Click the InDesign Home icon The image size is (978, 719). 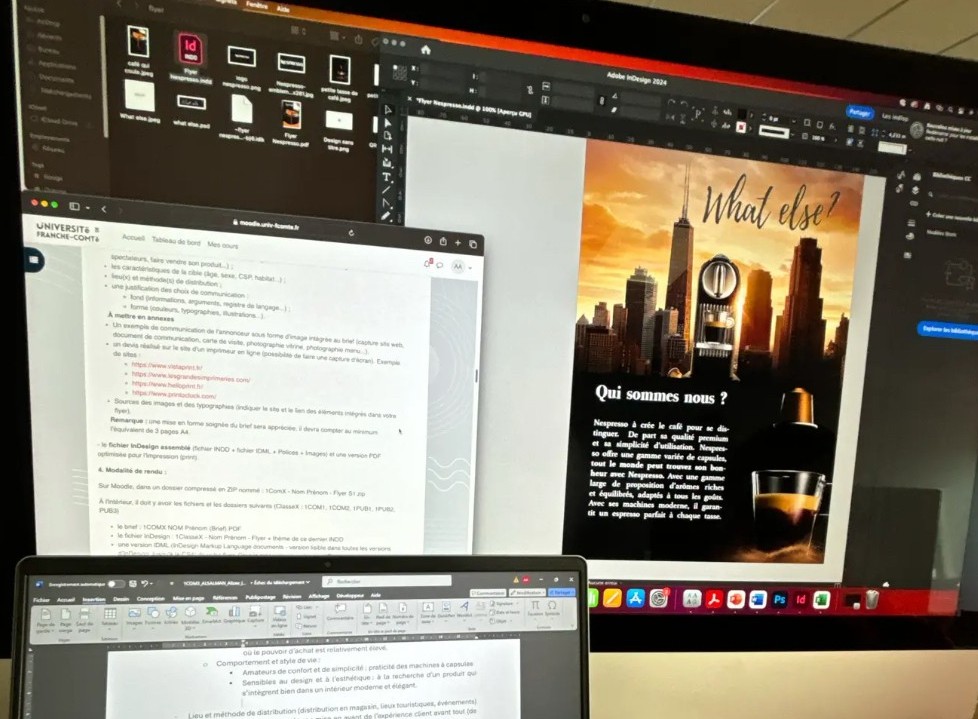click(425, 50)
